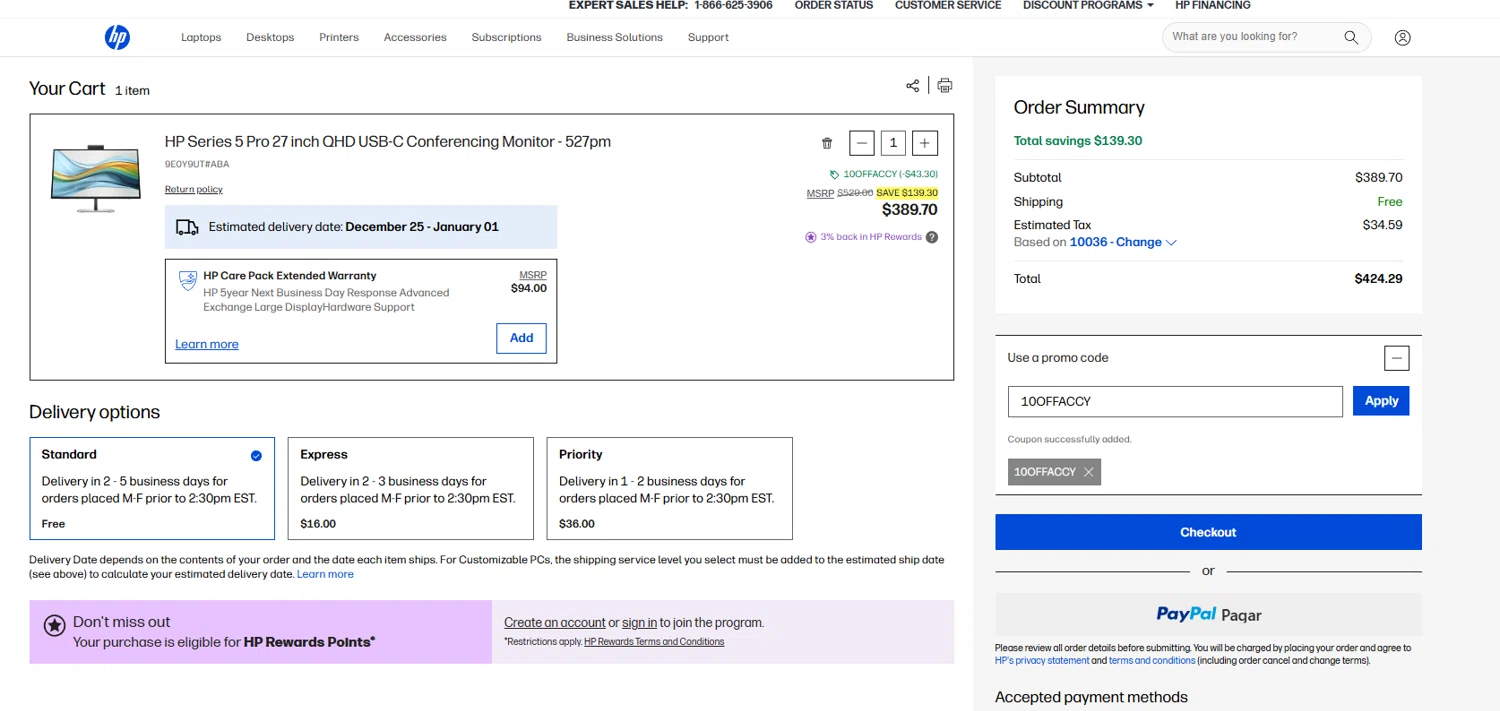The width and height of the screenshot is (1500, 711).
Task: Click the promo code input field
Action: (1175, 401)
